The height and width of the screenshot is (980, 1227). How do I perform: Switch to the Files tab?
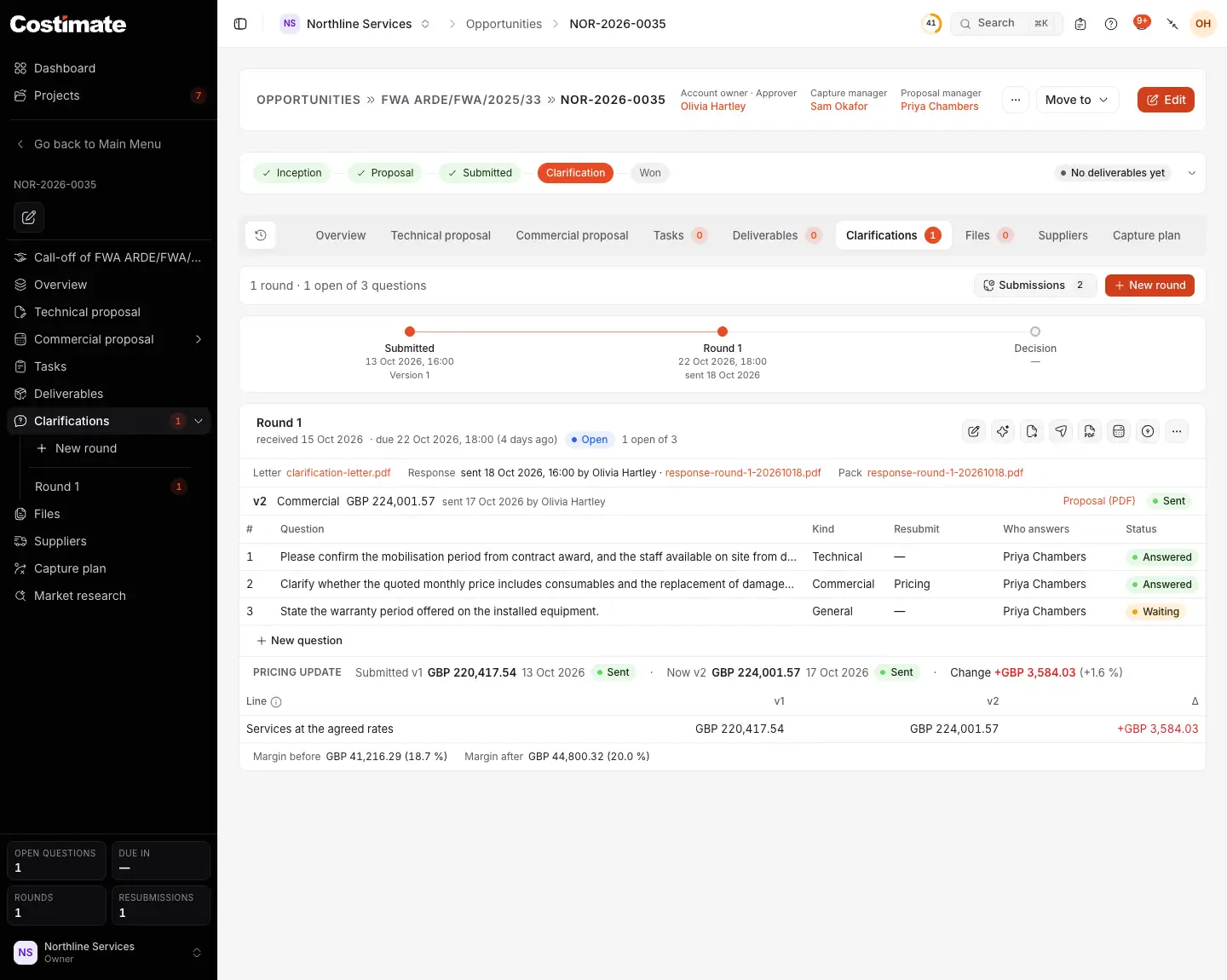(x=988, y=235)
